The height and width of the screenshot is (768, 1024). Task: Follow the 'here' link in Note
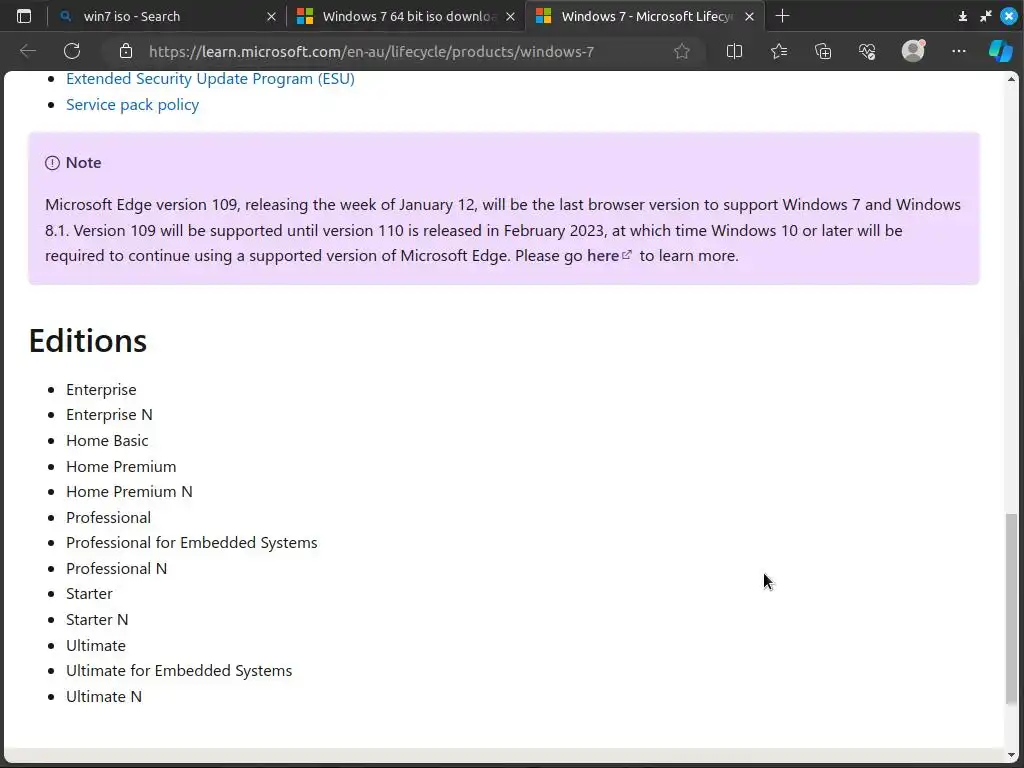coord(609,256)
